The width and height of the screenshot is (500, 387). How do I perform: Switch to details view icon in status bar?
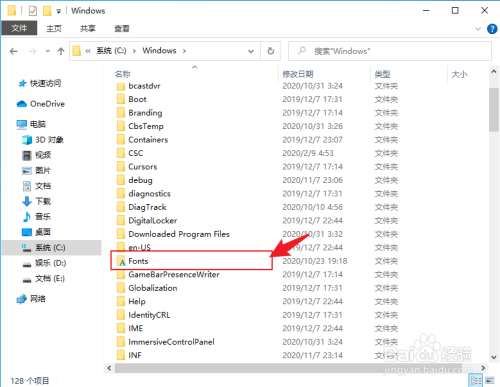click(x=476, y=381)
